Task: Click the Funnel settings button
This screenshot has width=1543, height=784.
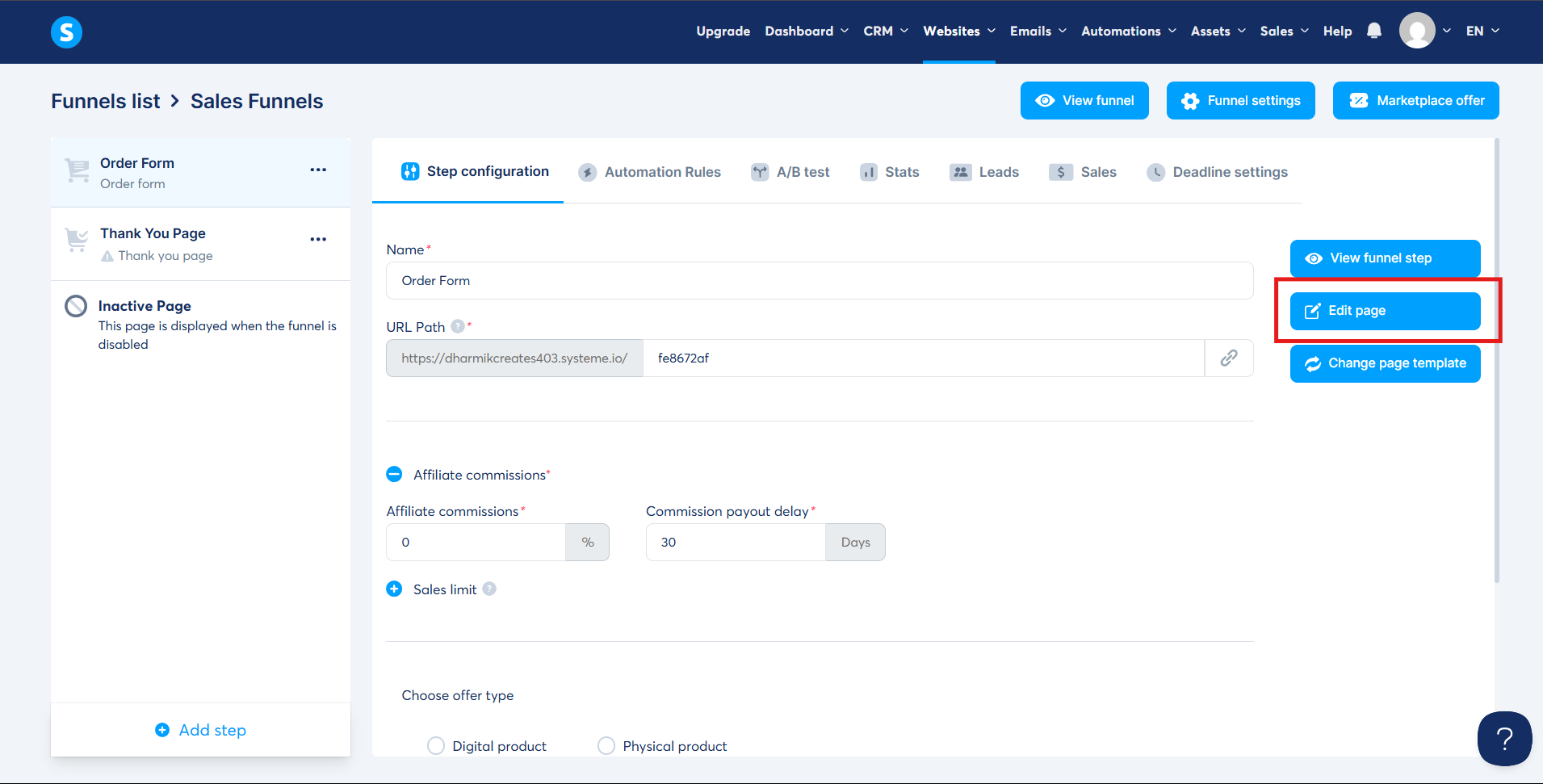Action: pos(1240,100)
